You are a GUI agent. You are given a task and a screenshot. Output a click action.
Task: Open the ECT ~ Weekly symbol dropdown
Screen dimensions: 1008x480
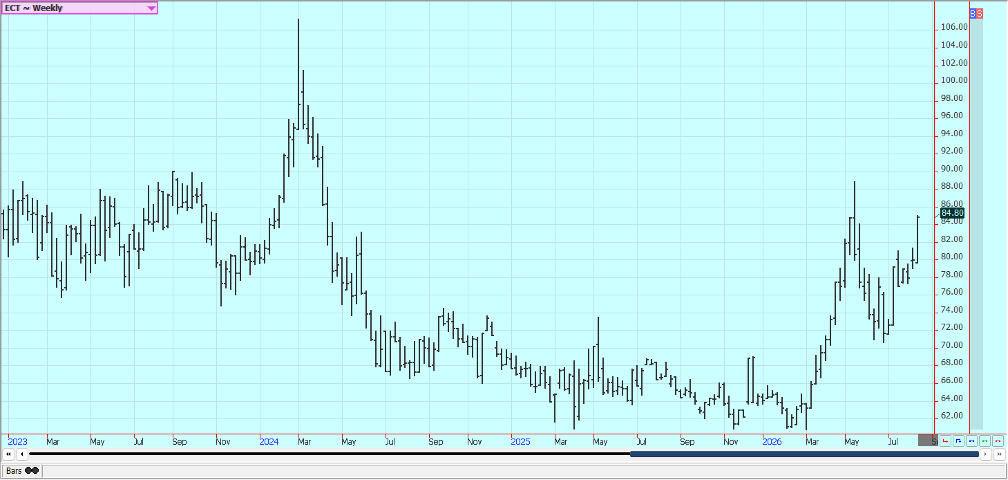coord(79,8)
